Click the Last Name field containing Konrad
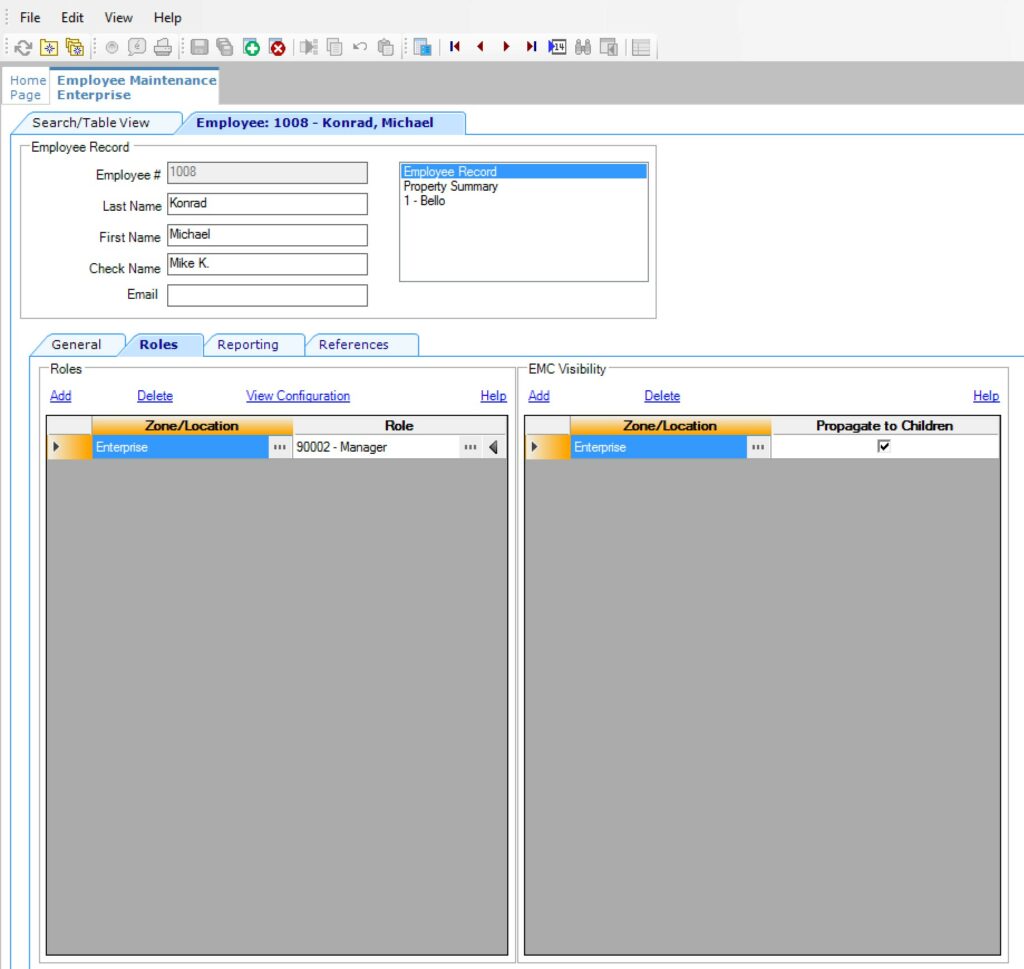The image size is (1024, 969). click(267, 204)
